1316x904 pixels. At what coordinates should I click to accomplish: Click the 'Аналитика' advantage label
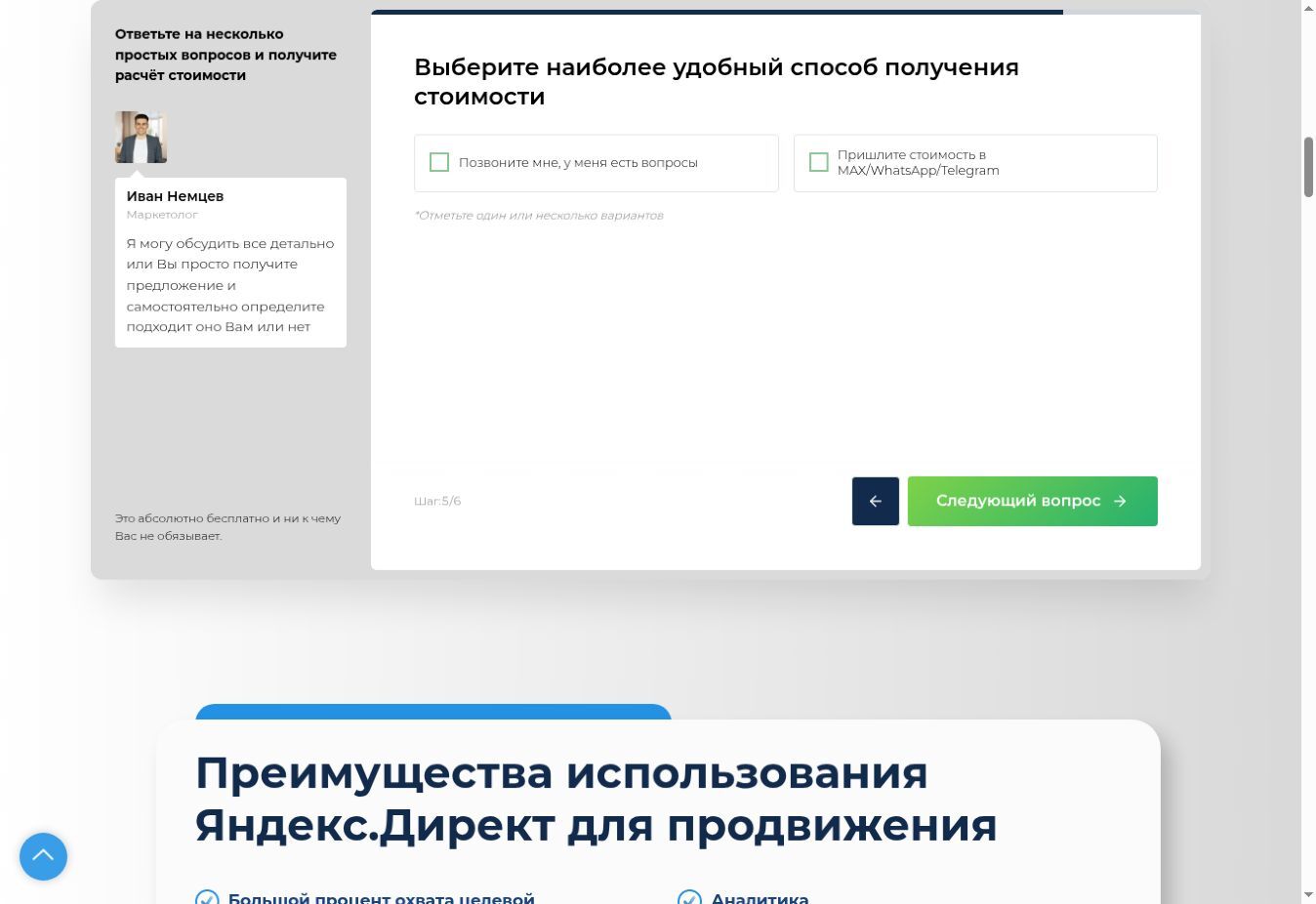[x=760, y=898]
